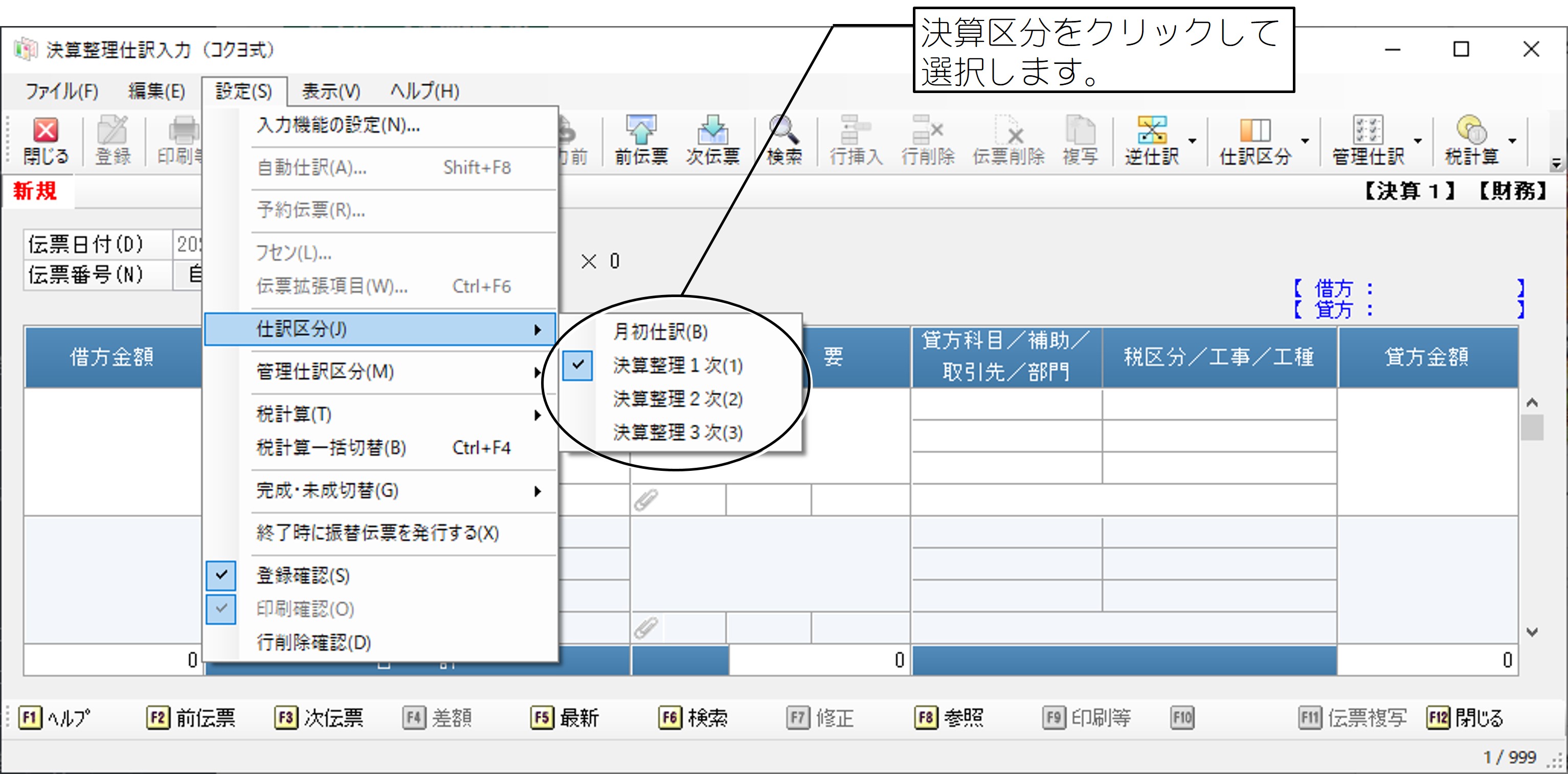Viewport: 1568px width, 774px height.
Task: Click grid scrollbar up arrow
Action: tap(1532, 402)
